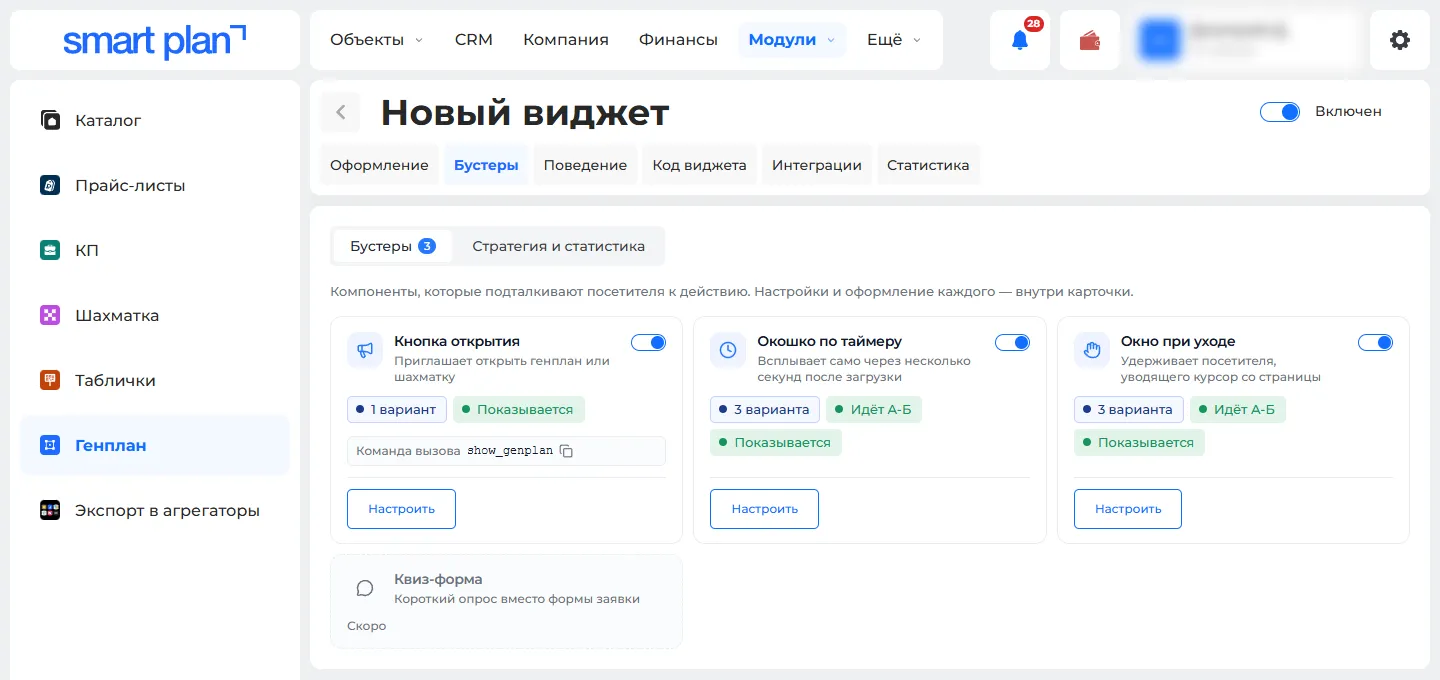Expand the Объекты dropdown menu

pyautogui.click(x=376, y=40)
